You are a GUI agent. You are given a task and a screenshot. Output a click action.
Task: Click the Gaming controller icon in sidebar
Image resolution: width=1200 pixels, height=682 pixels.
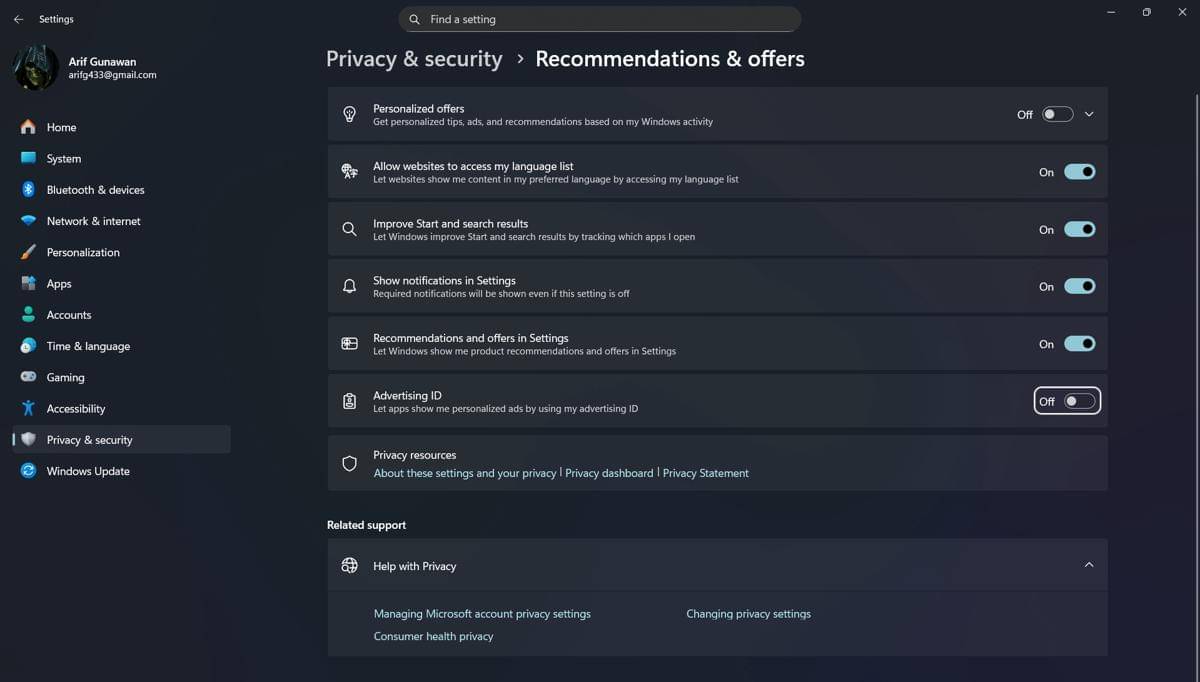tap(28, 377)
